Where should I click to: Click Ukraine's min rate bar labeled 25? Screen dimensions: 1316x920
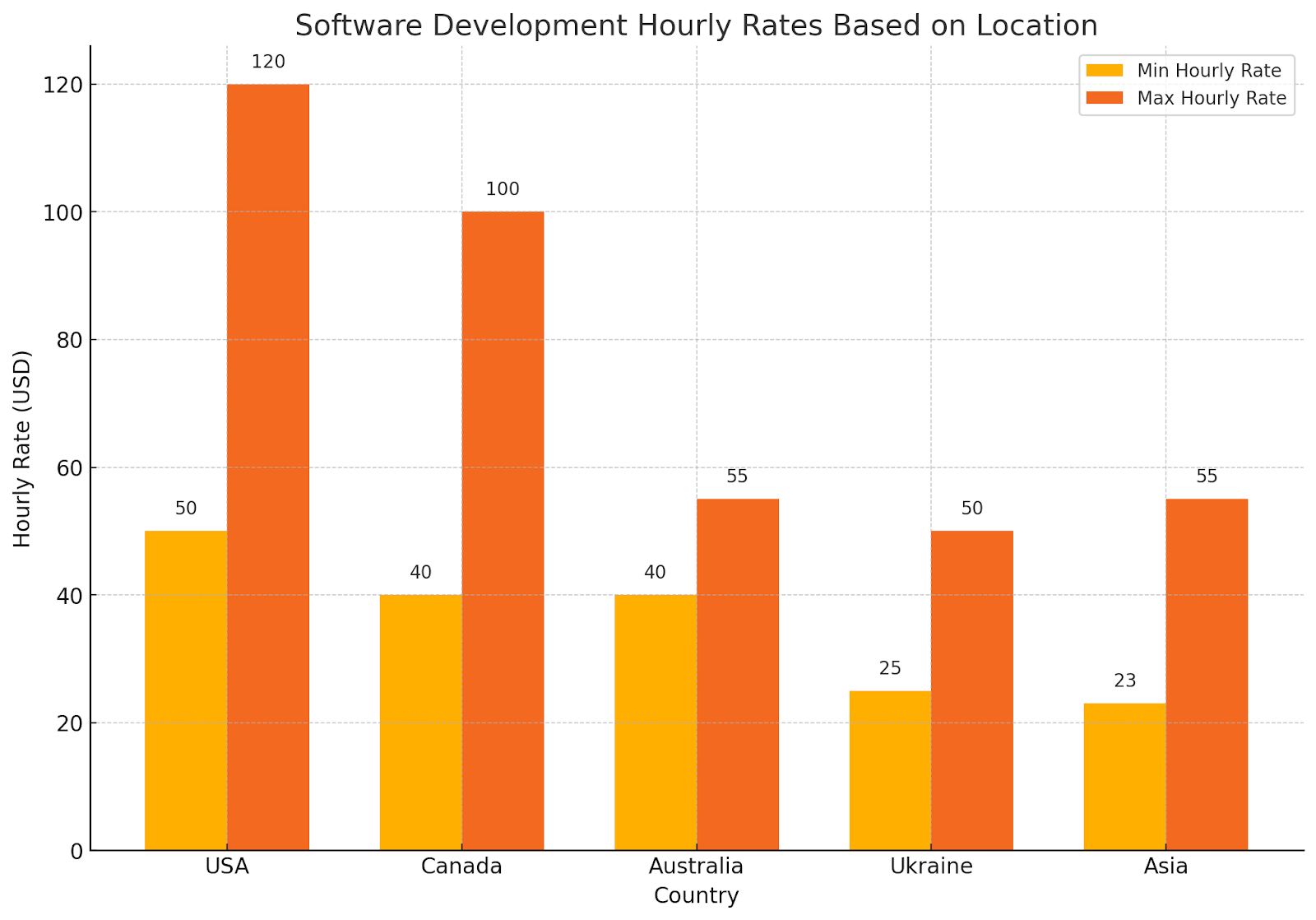point(890,770)
